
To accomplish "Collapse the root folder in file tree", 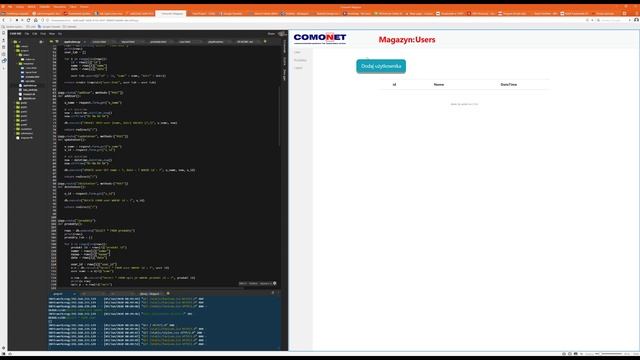I will point(15,42).
